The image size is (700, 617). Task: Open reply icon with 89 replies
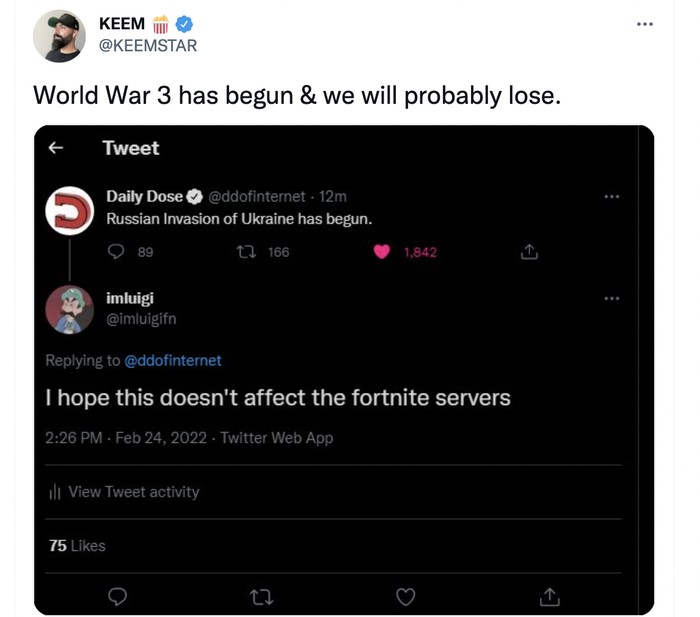click(115, 252)
